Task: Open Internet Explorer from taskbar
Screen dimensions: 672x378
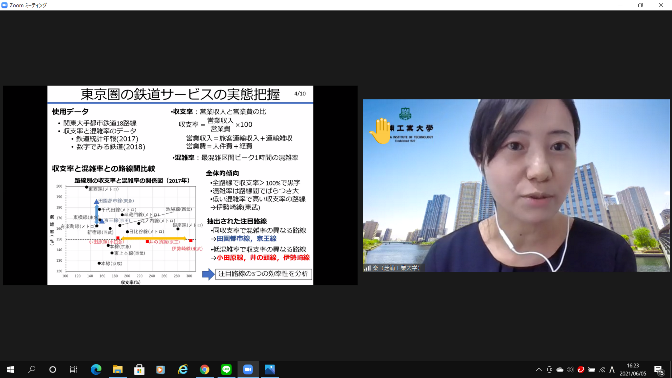Action: 183,369
